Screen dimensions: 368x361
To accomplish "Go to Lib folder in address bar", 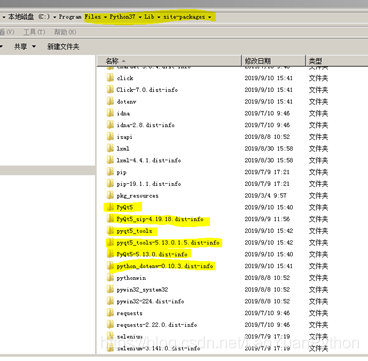I will 149,17.
